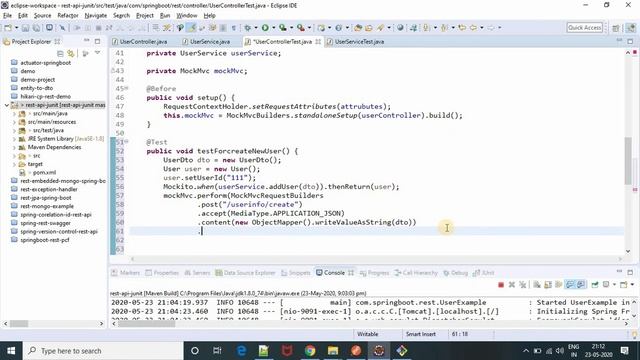Open the Display Selected Console dropdown
The height and width of the screenshot is (360, 640).
[614, 284]
